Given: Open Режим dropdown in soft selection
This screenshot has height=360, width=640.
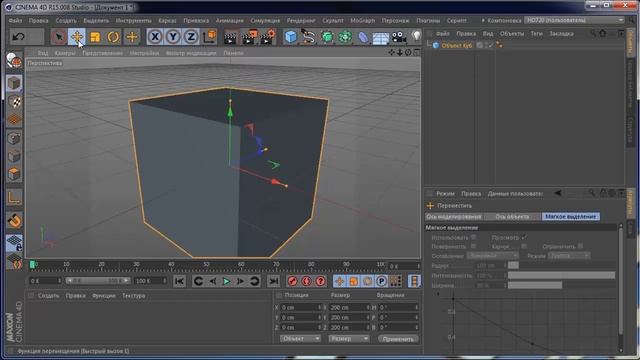Looking at the screenshot, I should point(569,256).
